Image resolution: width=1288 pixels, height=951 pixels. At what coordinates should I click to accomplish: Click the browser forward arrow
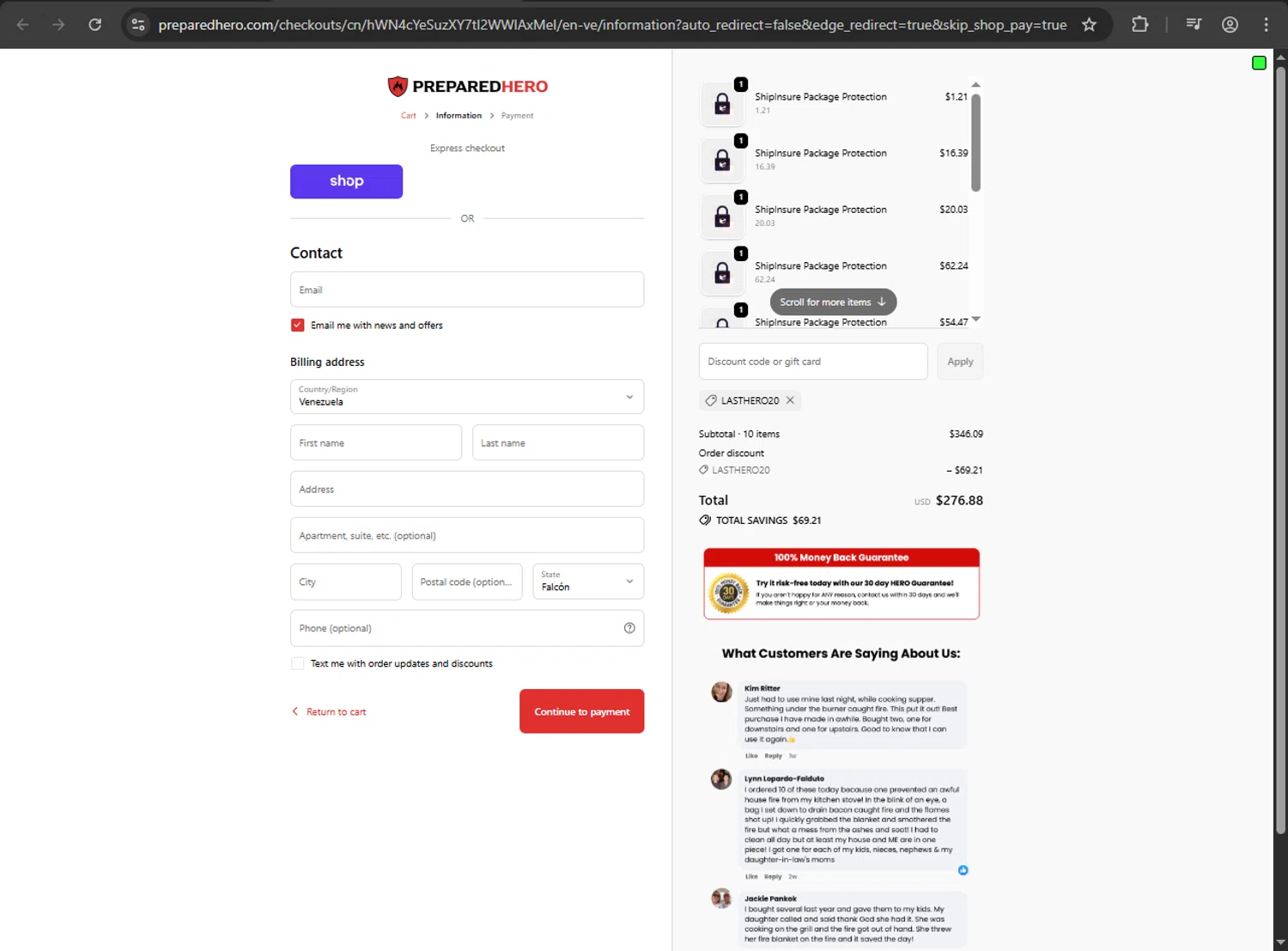click(58, 24)
